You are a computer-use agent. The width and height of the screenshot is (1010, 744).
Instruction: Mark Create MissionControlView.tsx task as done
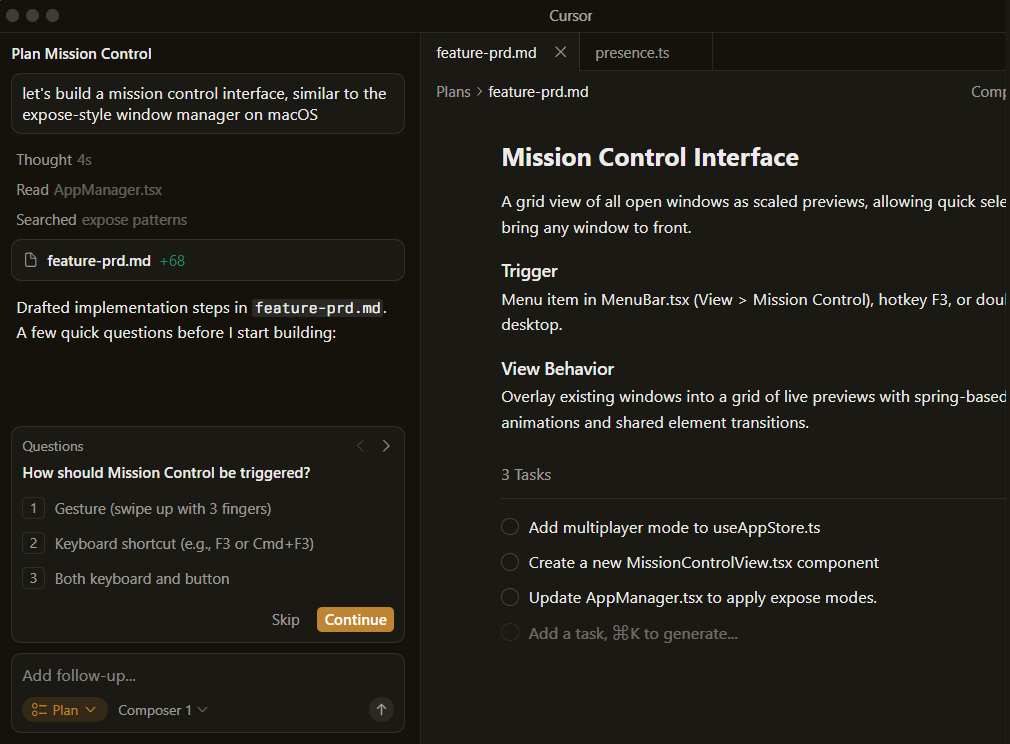pyautogui.click(x=510, y=562)
